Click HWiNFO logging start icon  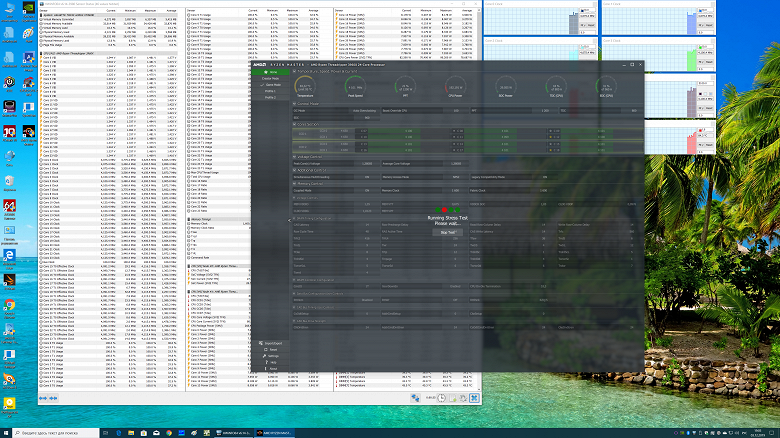click(x=453, y=398)
